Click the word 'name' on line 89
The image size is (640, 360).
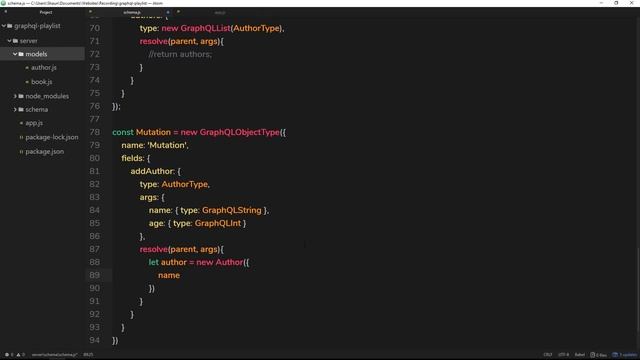(169, 276)
